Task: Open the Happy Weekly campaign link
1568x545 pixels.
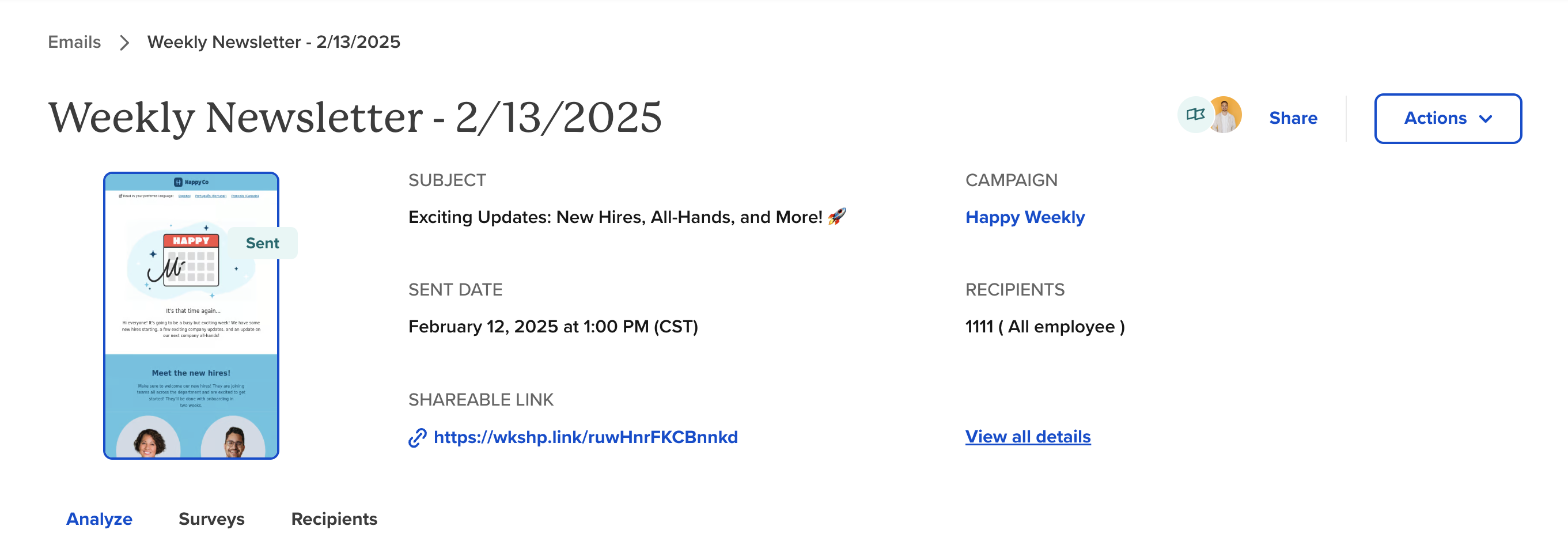Action: (1025, 217)
